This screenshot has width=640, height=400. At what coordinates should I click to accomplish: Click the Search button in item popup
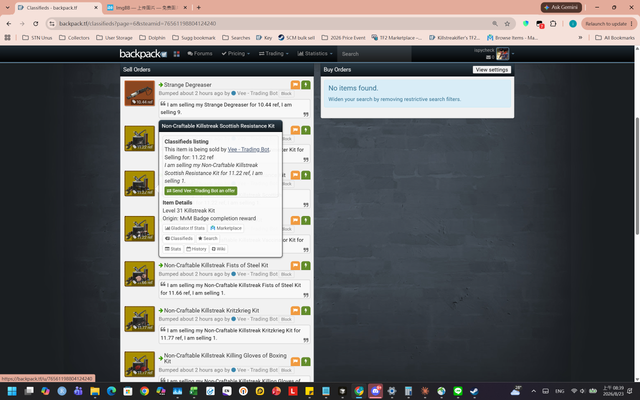click(208, 238)
